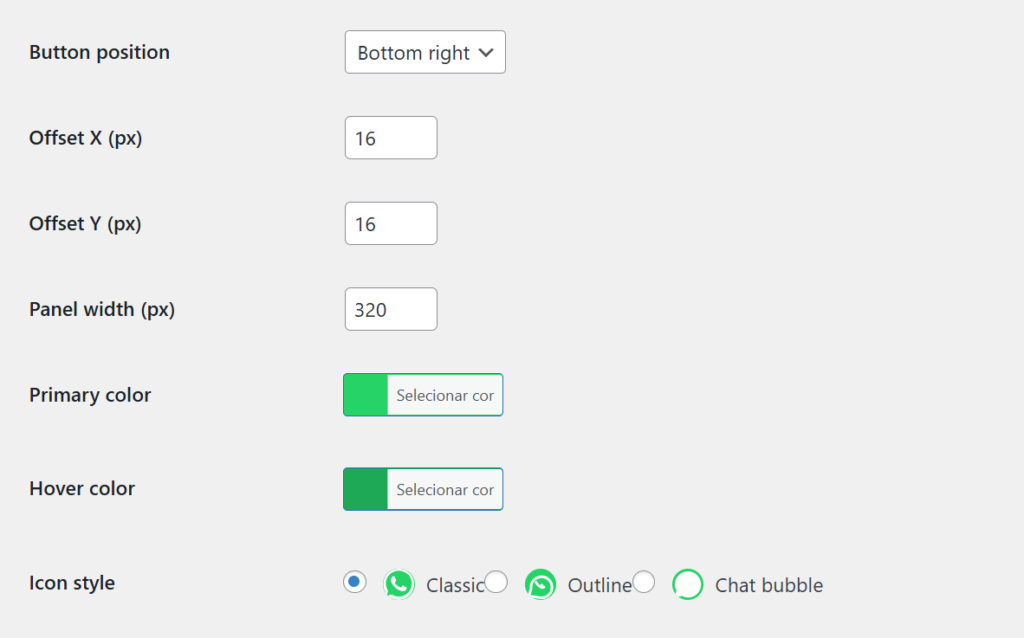Image resolution: width=1024 pixels, height=638 pixels.
Task: Click into the Offset X field
Action: tap(391, 138)
